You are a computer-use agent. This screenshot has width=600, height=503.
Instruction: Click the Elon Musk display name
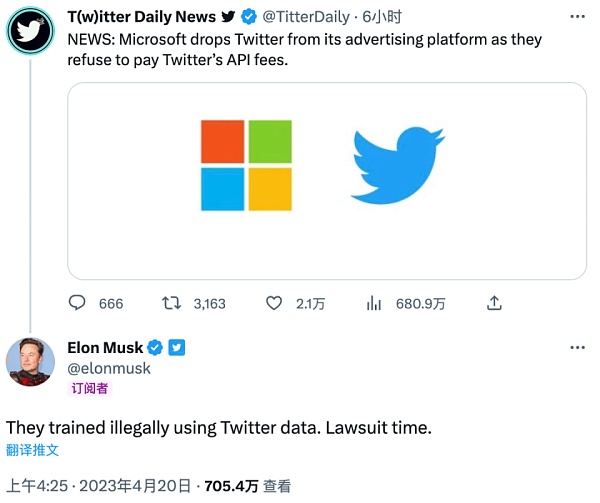[x=105, y=348]
